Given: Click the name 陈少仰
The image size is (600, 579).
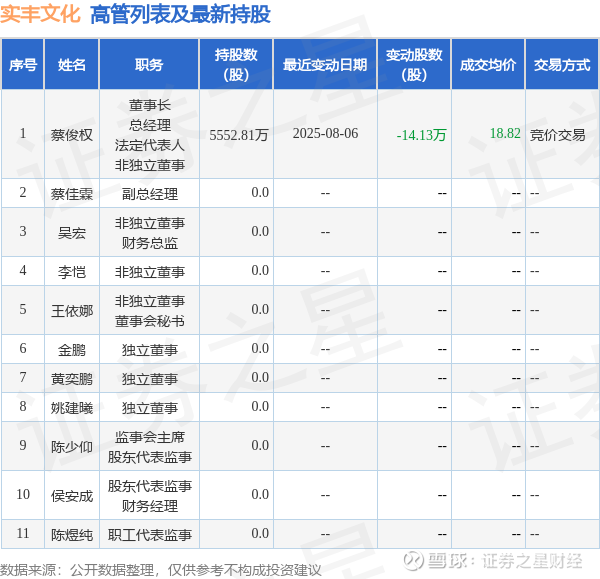Looking at the screenshot, I should [x=72, y=447].
